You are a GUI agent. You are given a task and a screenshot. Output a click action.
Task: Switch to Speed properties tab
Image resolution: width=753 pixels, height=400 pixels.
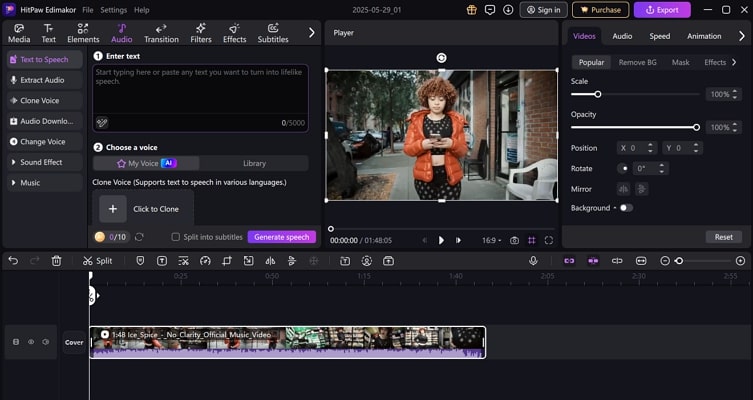659,36
